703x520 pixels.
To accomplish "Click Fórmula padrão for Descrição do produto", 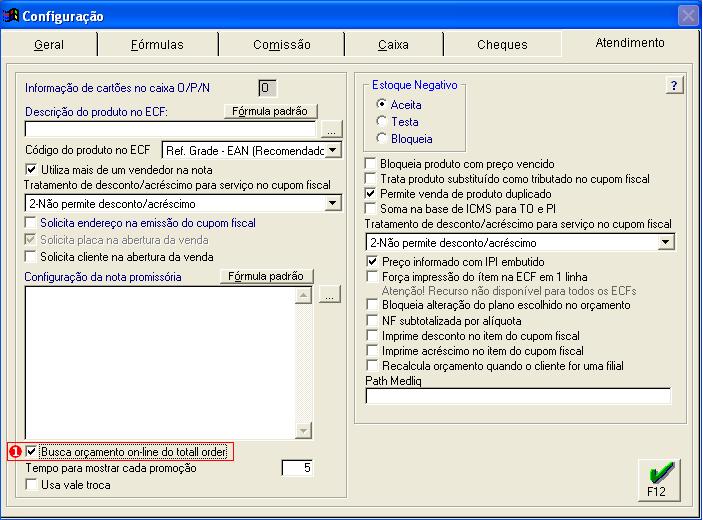I will tap(270, 111).
